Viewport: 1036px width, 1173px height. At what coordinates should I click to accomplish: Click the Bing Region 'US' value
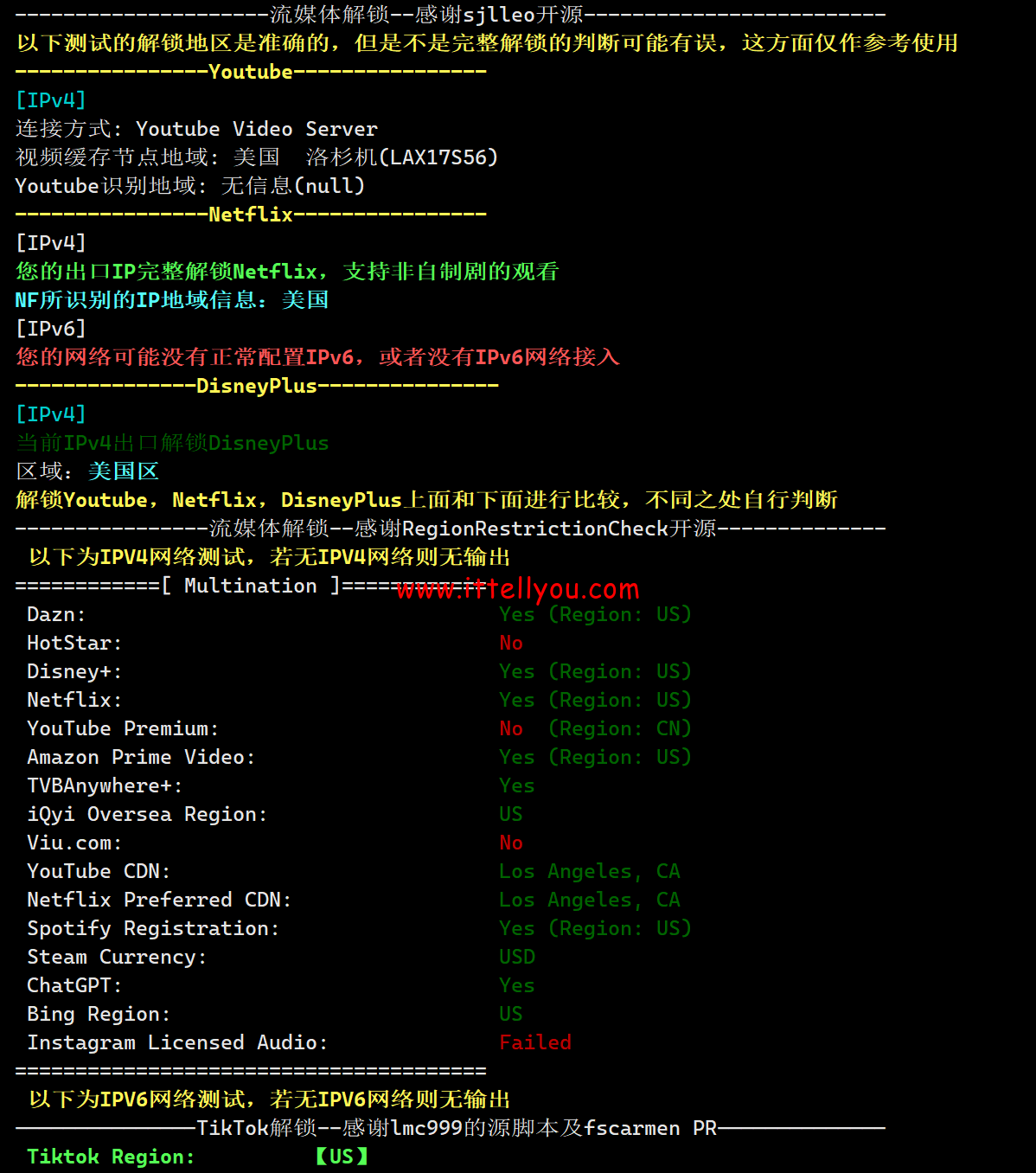click(x=511, y=1014)
